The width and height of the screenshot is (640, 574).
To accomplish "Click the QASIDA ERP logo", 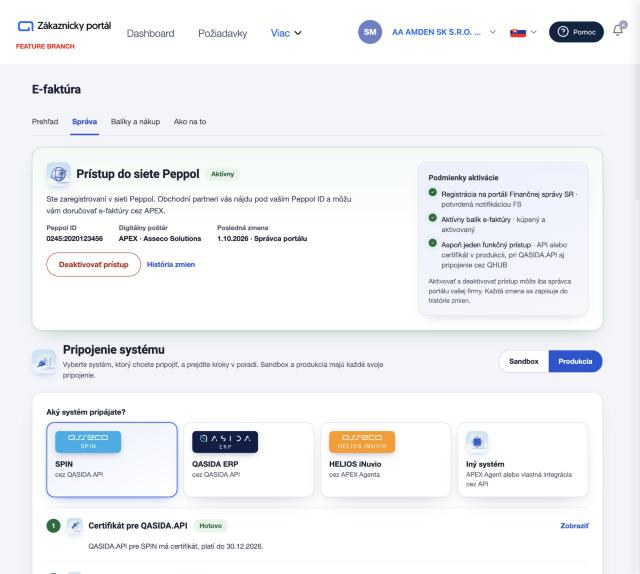I will click(x=225, y=442).
